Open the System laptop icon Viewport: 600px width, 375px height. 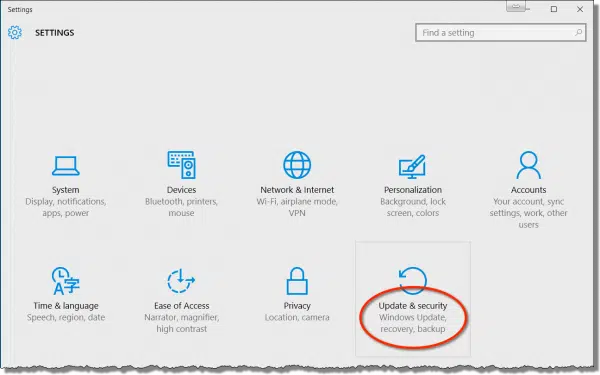pyautogui.click(x=65, y=166)
